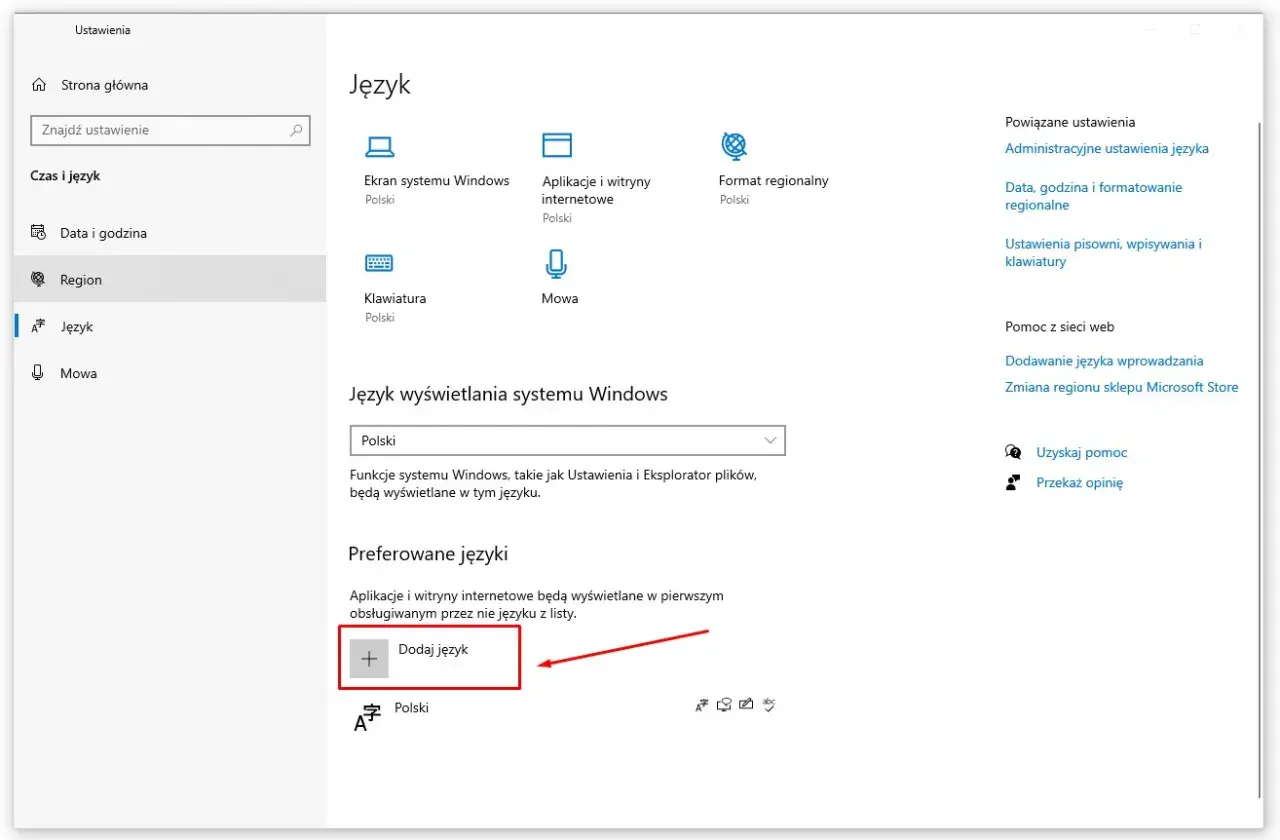Open Administracyjne ustawienia języka link

(1107, 149)
